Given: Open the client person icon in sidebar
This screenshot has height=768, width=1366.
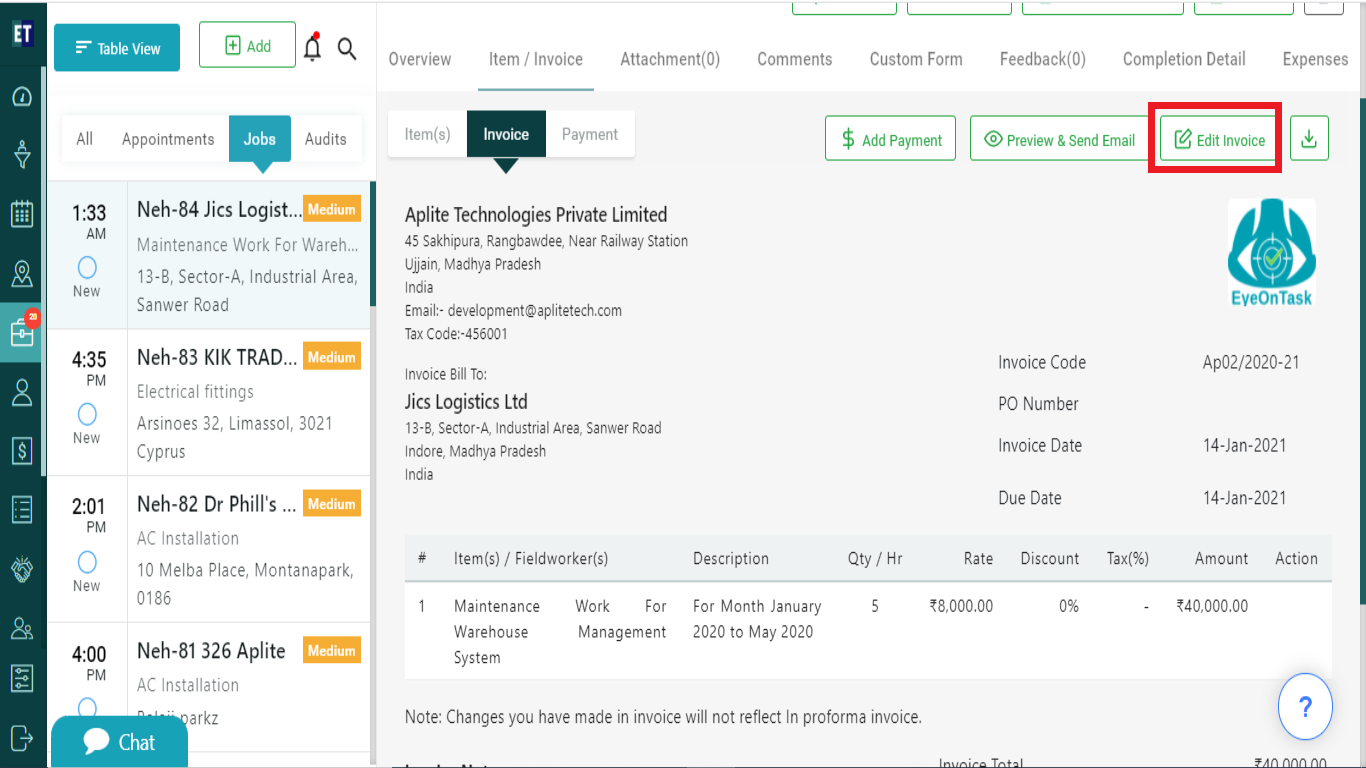Looking at the screenshot, I should 22,392.
